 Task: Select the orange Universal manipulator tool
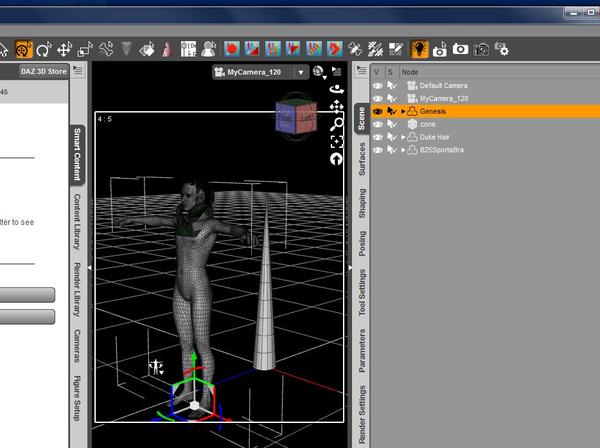point(24,50)
